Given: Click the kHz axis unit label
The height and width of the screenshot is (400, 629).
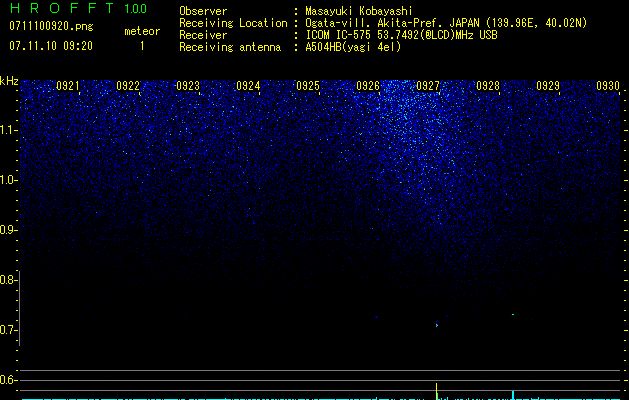Looking at the screenshot, I should [x=9, y=81].
